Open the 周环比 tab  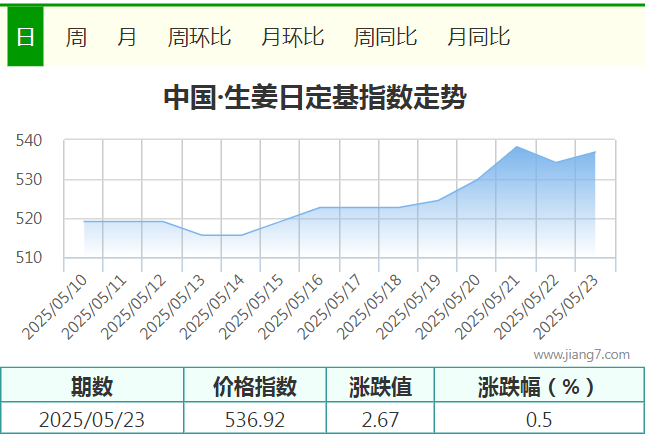(x=199, y=38)
